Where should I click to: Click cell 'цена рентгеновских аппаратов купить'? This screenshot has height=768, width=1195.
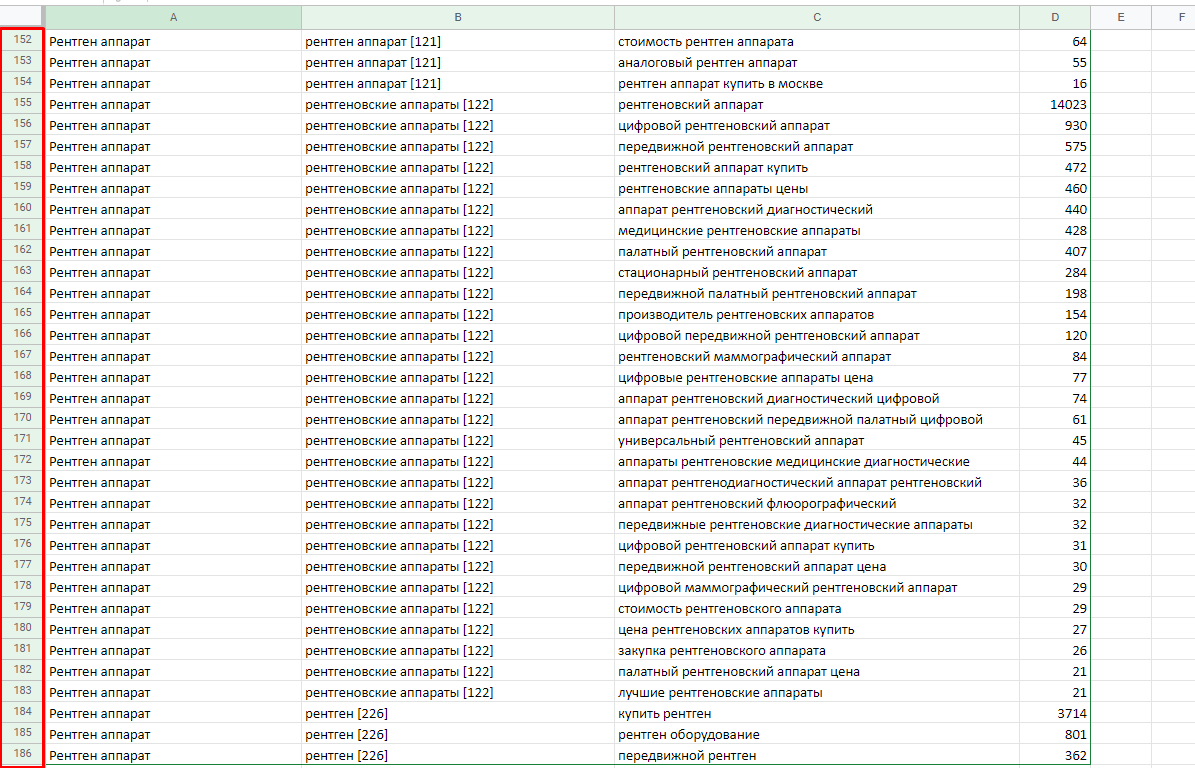coord(816,629)
